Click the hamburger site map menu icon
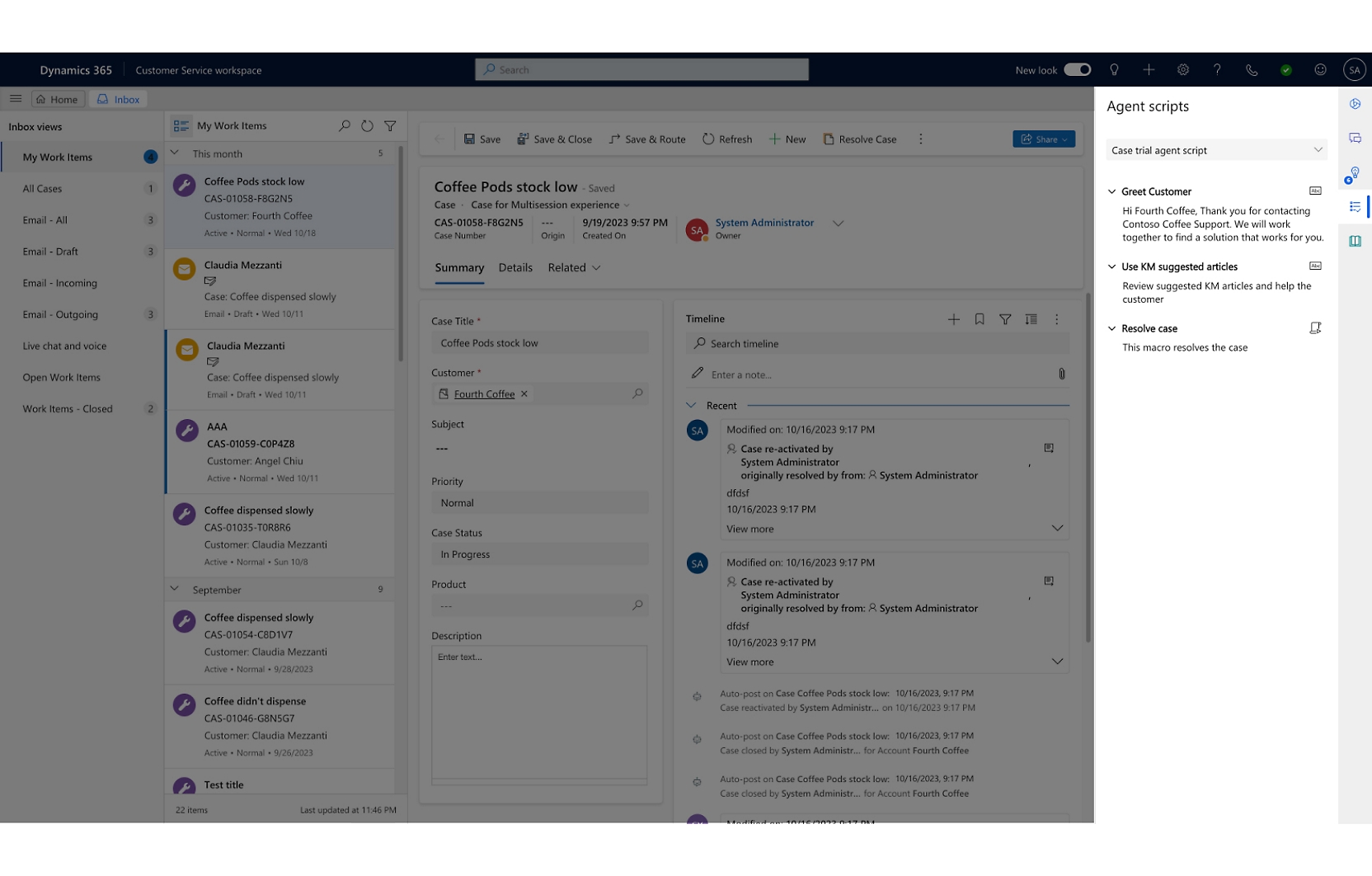Viewport: 1372px width, 876px height. pos(16,99)
